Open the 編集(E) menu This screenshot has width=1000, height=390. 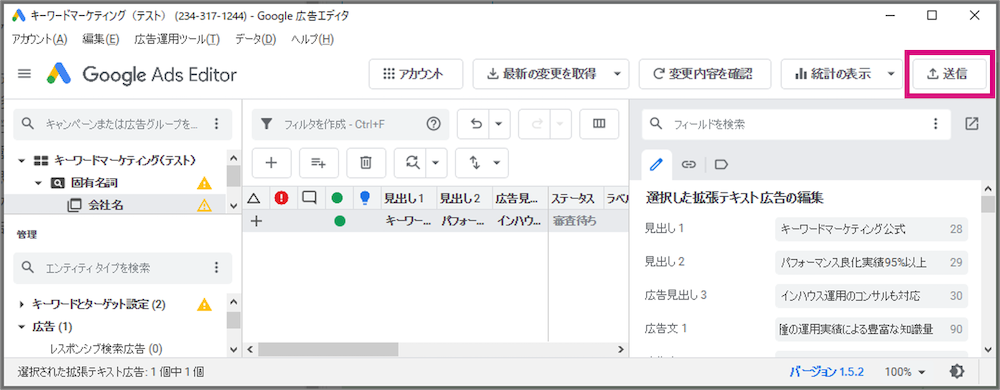[101, 40]
